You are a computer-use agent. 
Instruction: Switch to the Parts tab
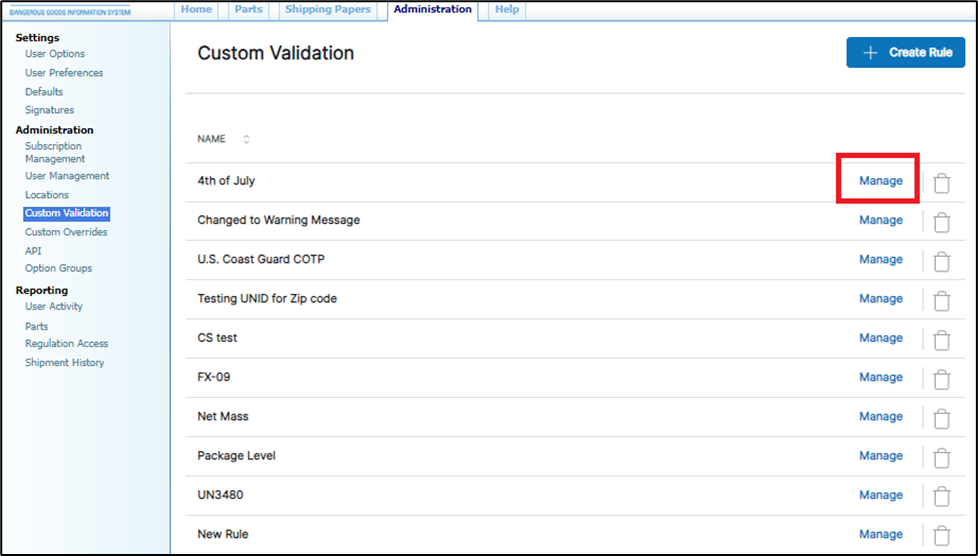coord(248,10)
